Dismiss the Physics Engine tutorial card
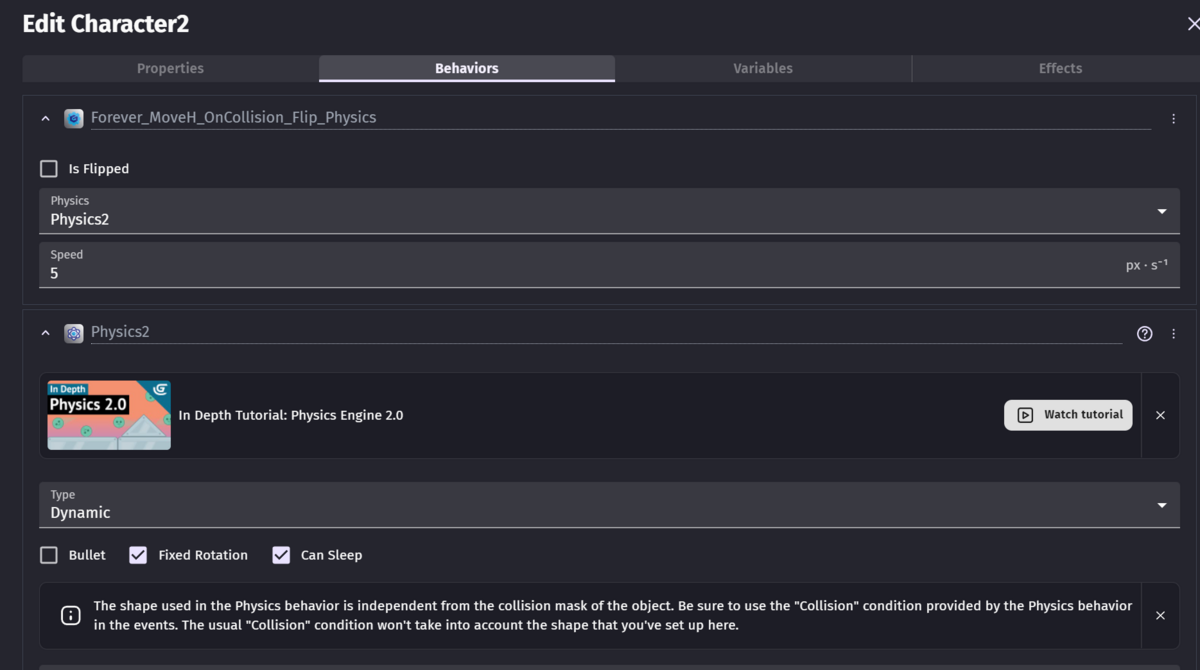The height and width of the screenshot is (670, 1200). click(x=1160, y=415)
